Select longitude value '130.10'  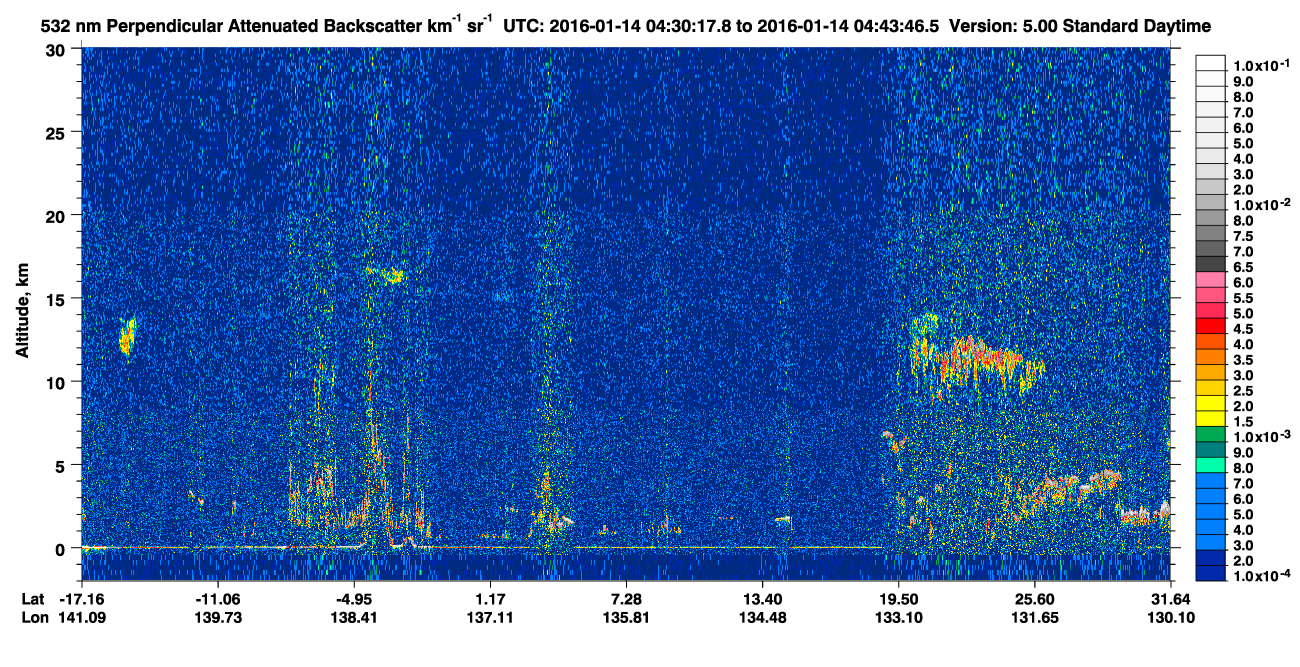(1170, 617)
